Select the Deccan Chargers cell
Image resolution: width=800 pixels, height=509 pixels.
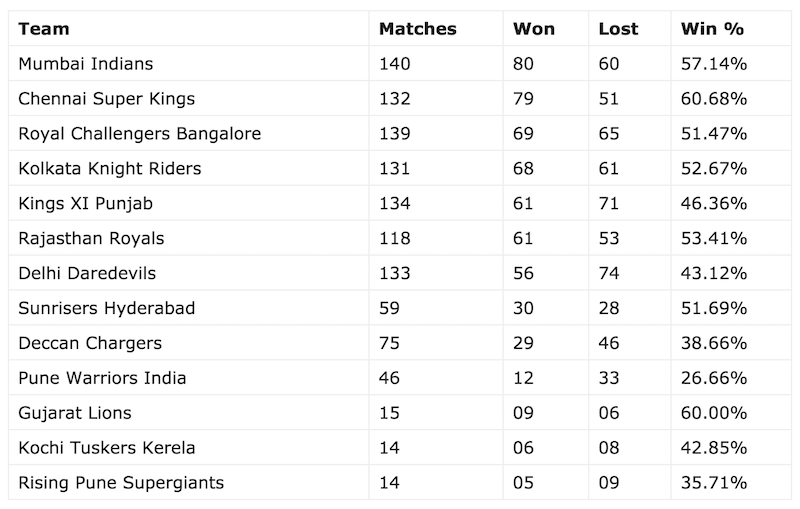pos(90,344)
